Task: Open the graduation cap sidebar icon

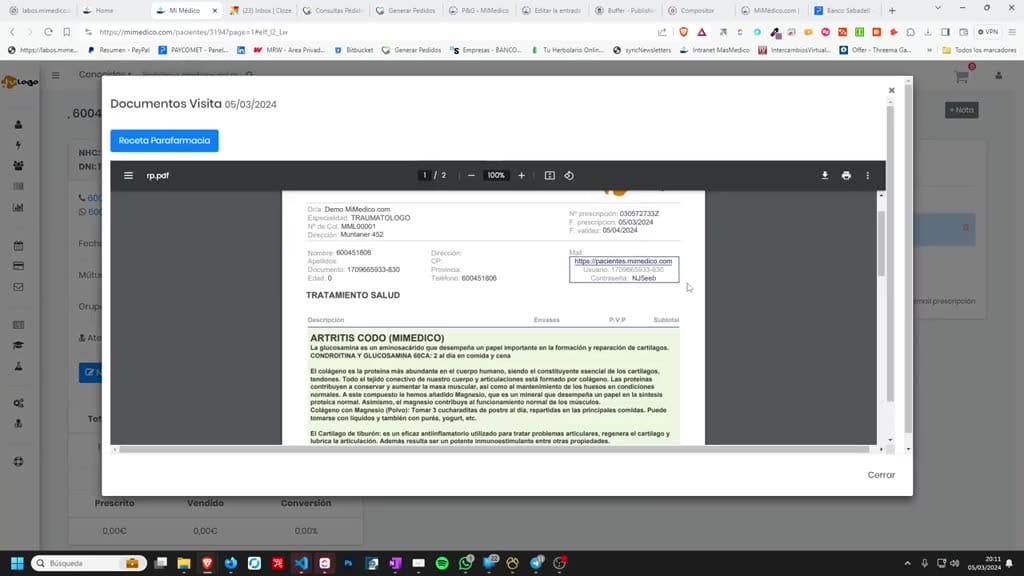Action: (x=18, y=345)
